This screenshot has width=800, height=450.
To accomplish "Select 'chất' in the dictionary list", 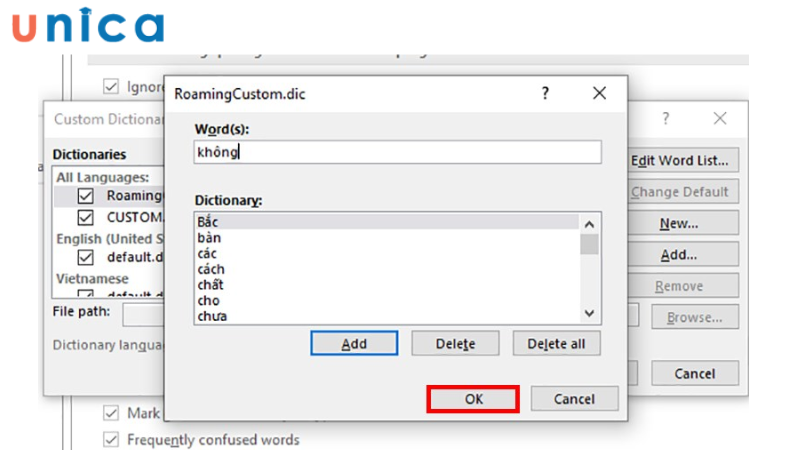I will [x=388, y=285].
